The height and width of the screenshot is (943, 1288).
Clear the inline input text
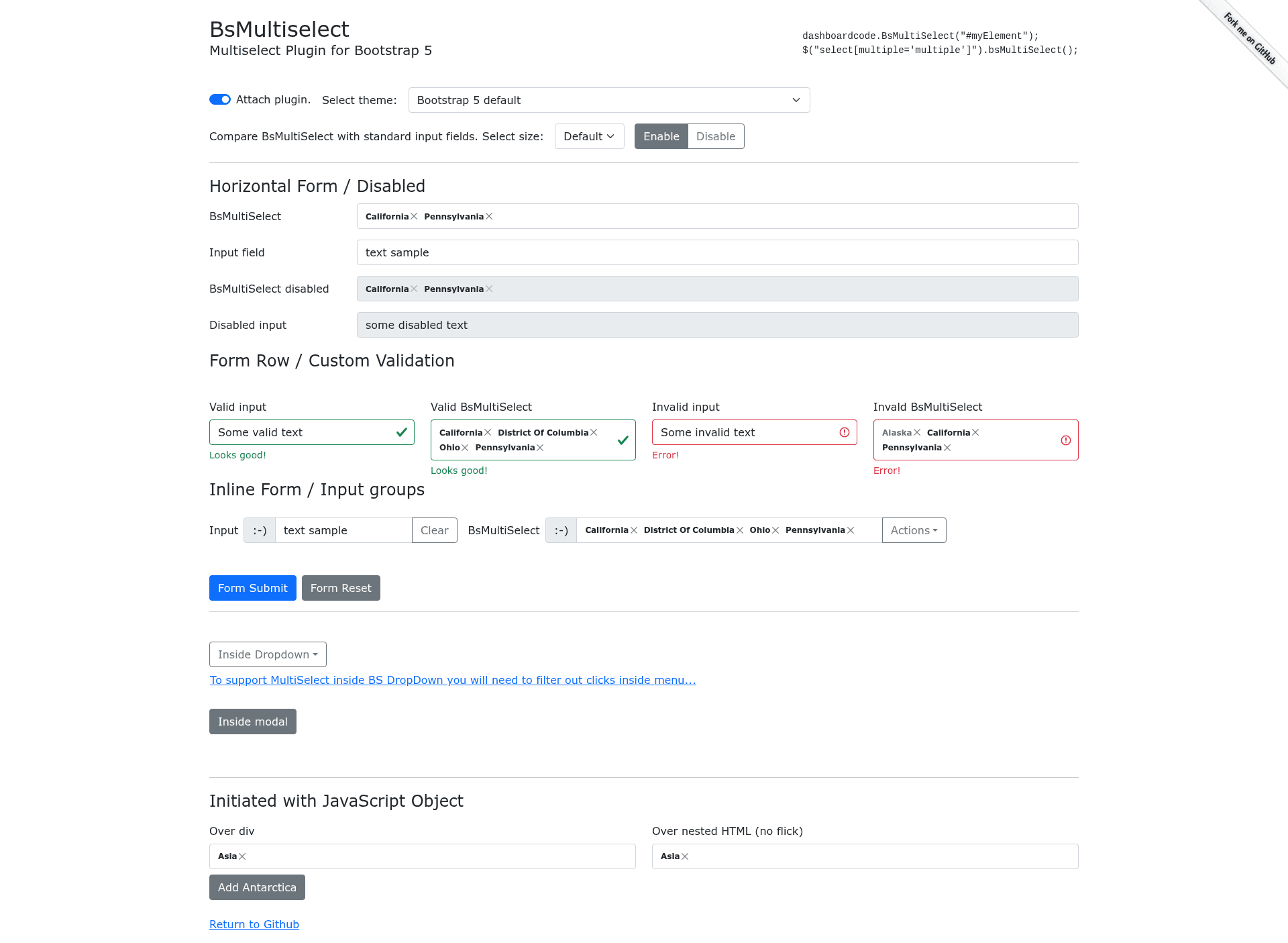(x=434, y=530)
